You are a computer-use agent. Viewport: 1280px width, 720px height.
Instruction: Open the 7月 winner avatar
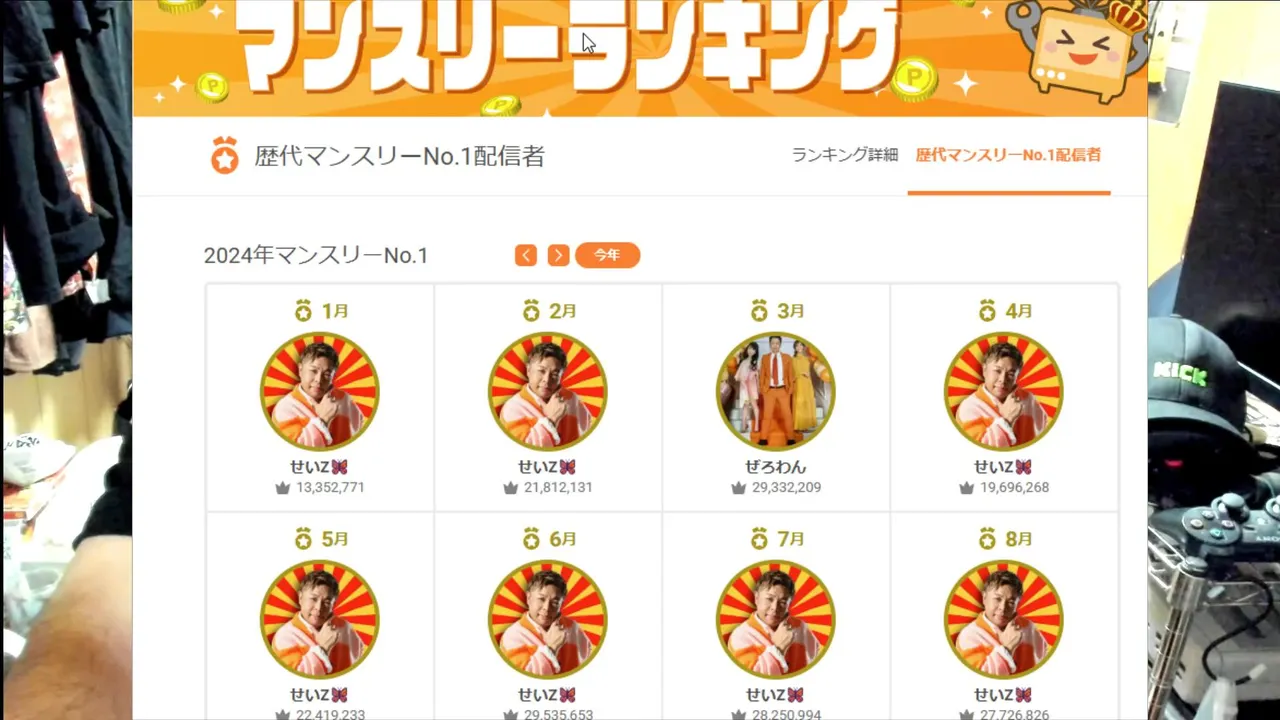(x=776, y=619)
